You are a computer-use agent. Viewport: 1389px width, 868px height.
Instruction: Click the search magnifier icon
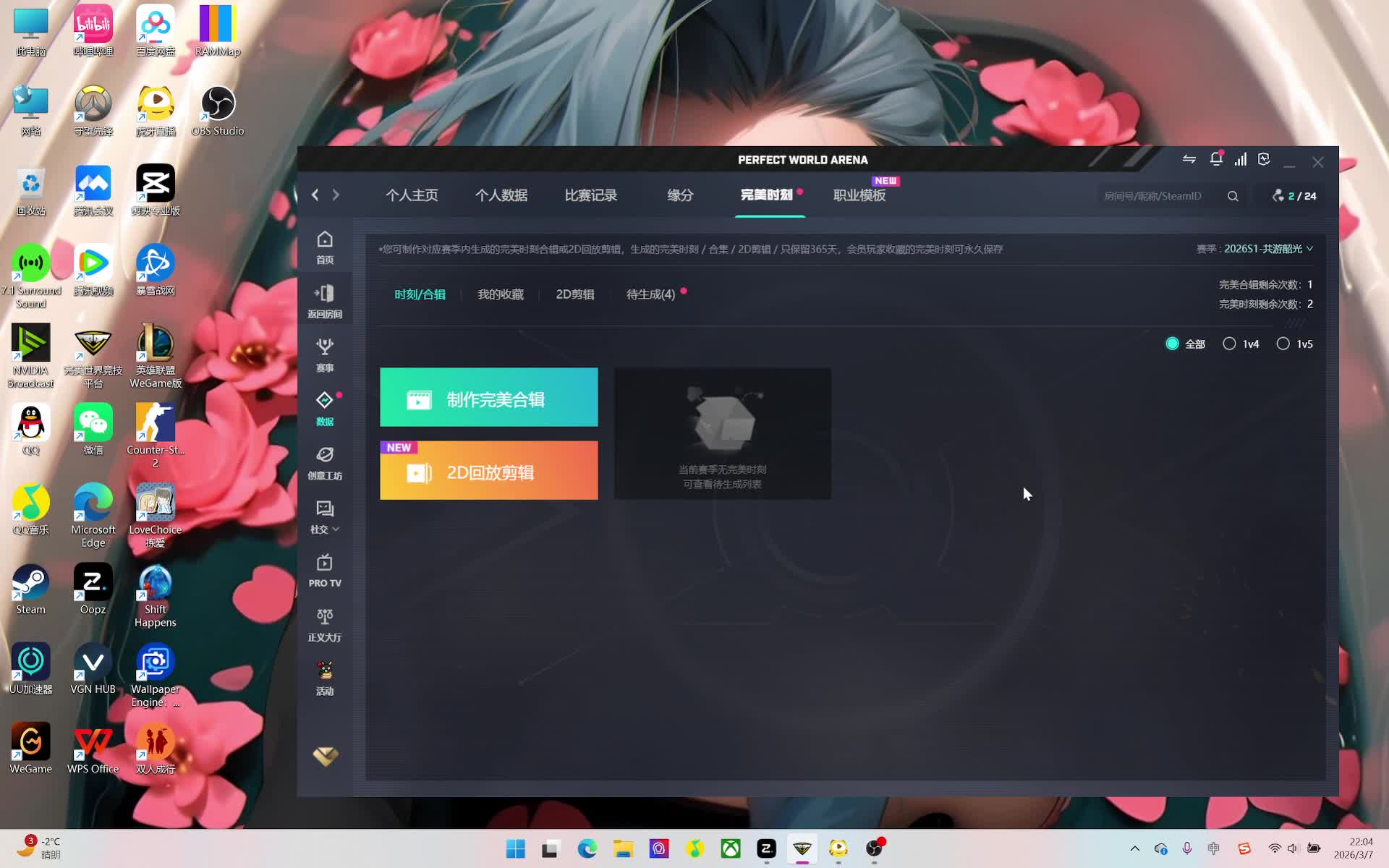pyautogui.click(x=1233, y=196)
